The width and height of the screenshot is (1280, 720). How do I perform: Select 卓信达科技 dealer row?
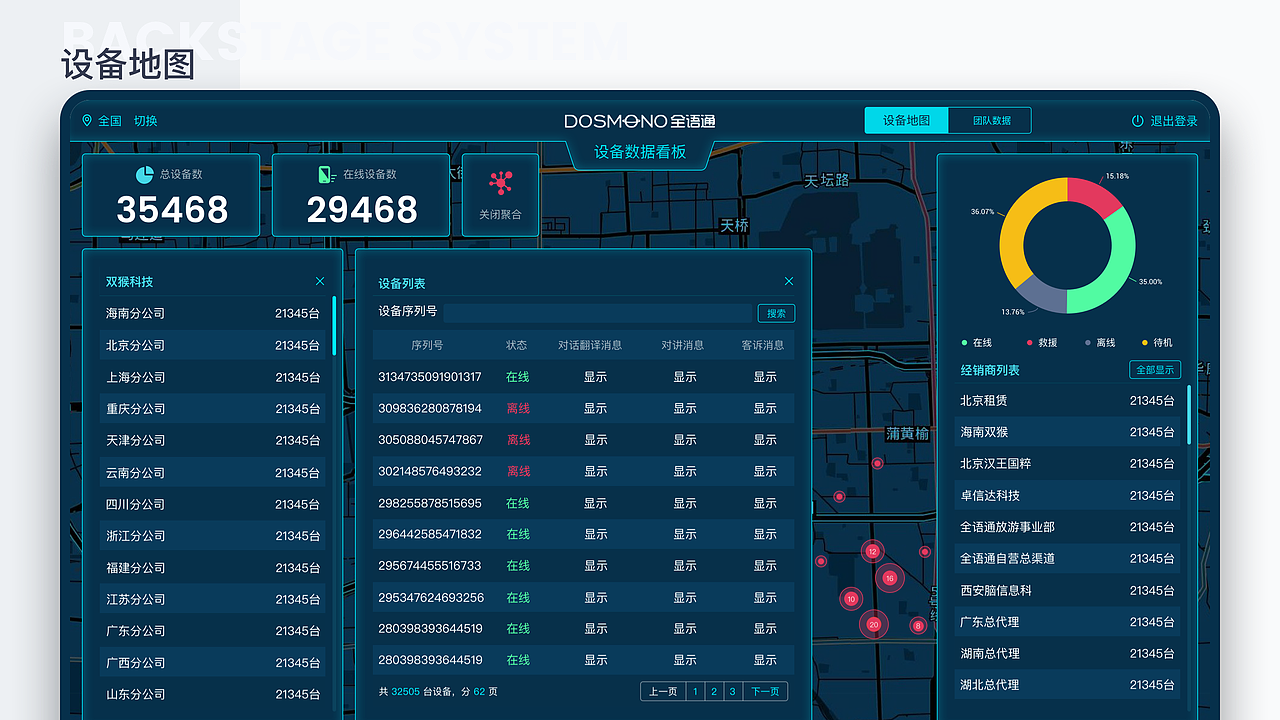point(1067,495)
